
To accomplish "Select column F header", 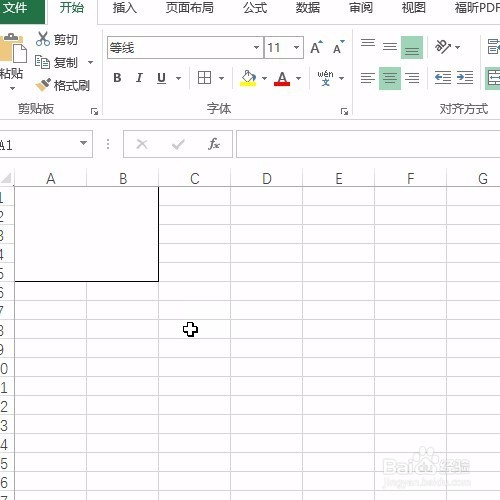I will (x=411, y=179).
